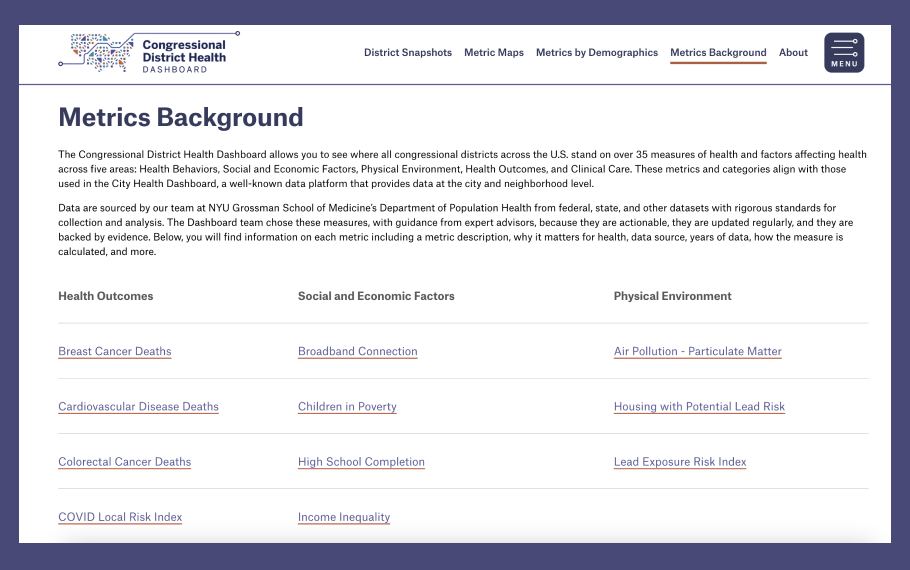Open High School Completion metric
The height and width of the screenshot is (570, 910).
pyautogui.click(x=361, y=462)
